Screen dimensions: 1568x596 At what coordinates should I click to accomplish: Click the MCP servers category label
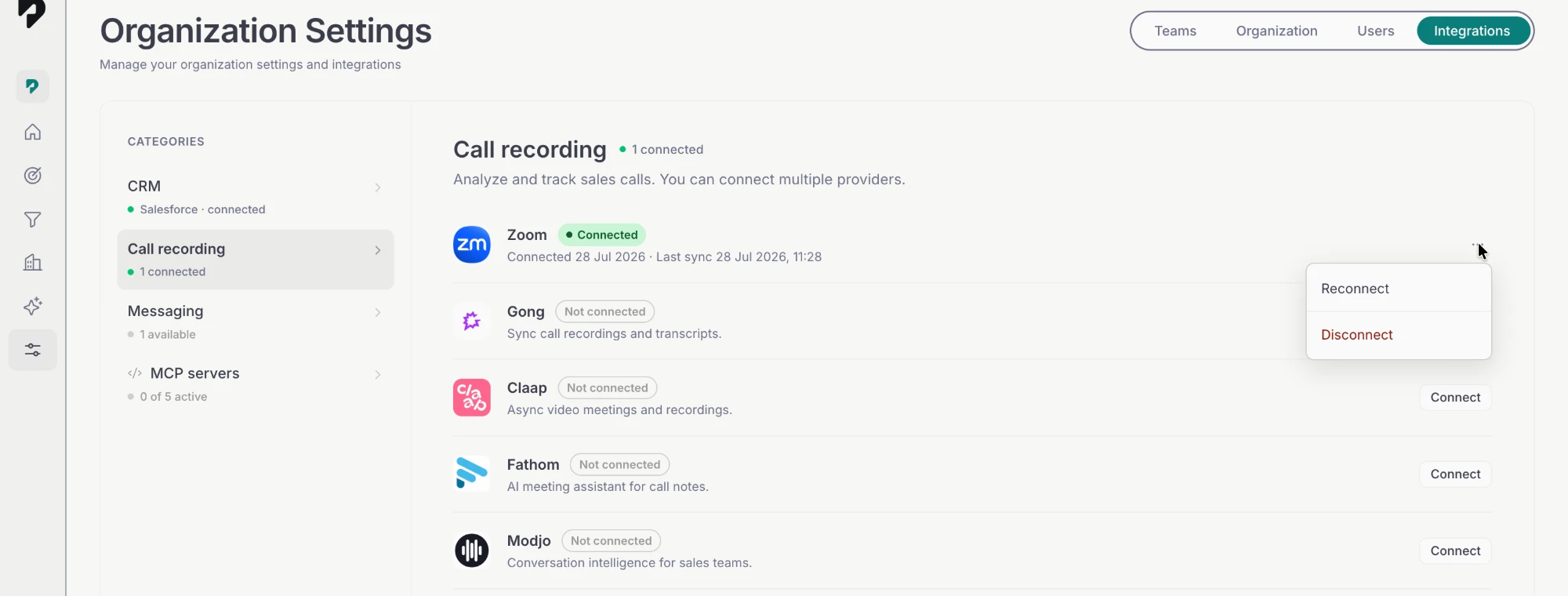[194, 373]
